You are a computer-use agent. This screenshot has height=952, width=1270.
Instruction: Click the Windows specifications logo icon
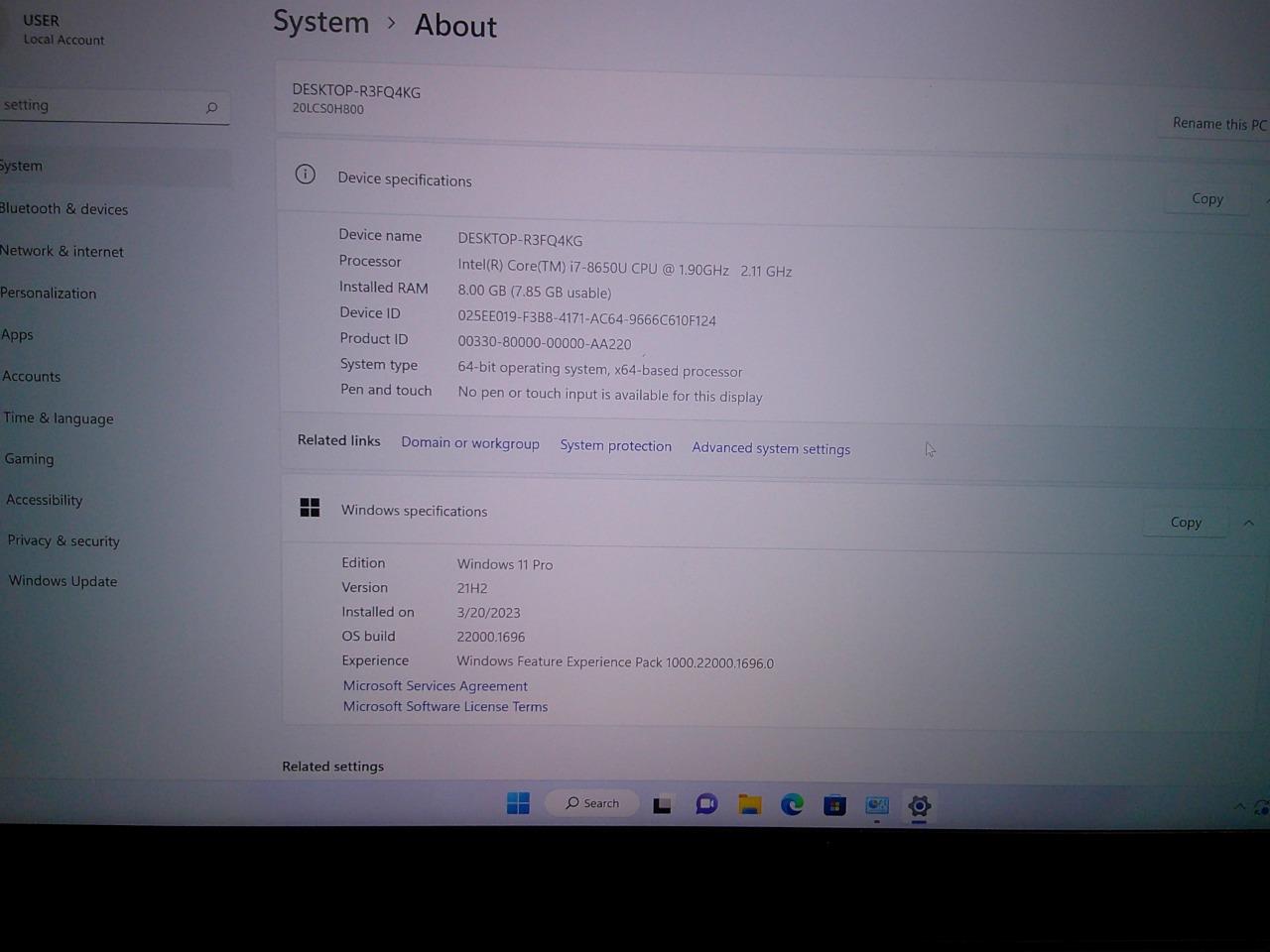coord(310,508)
